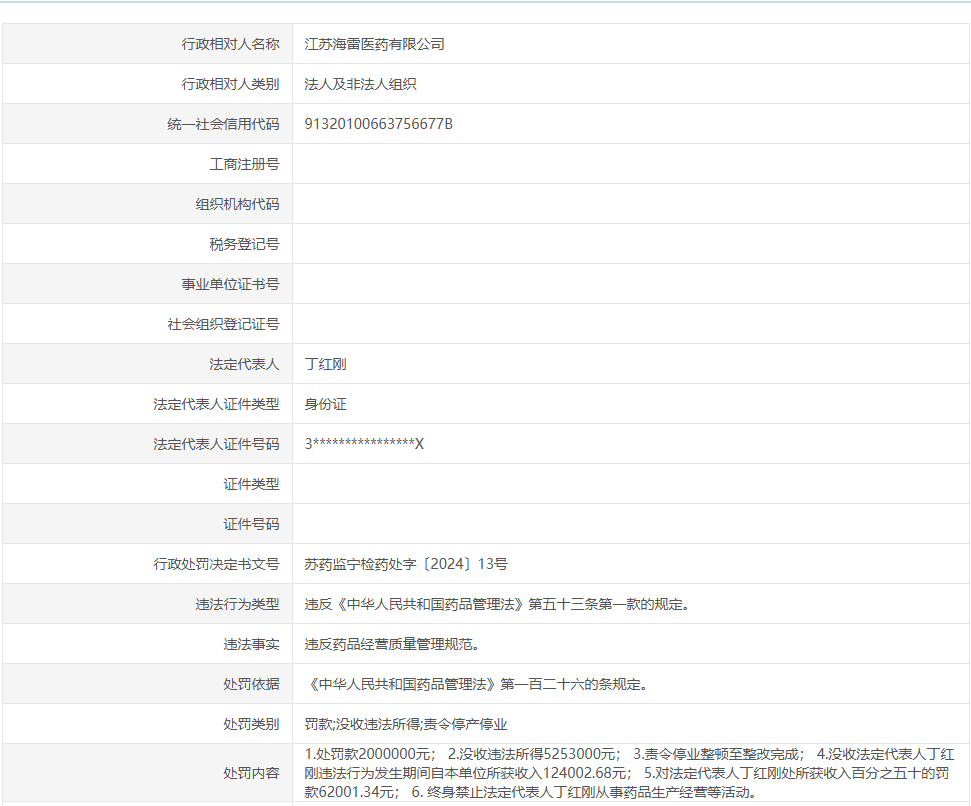Select the label 税务登记号
This screenshot has height=806, width=971.
pos(244,244)
